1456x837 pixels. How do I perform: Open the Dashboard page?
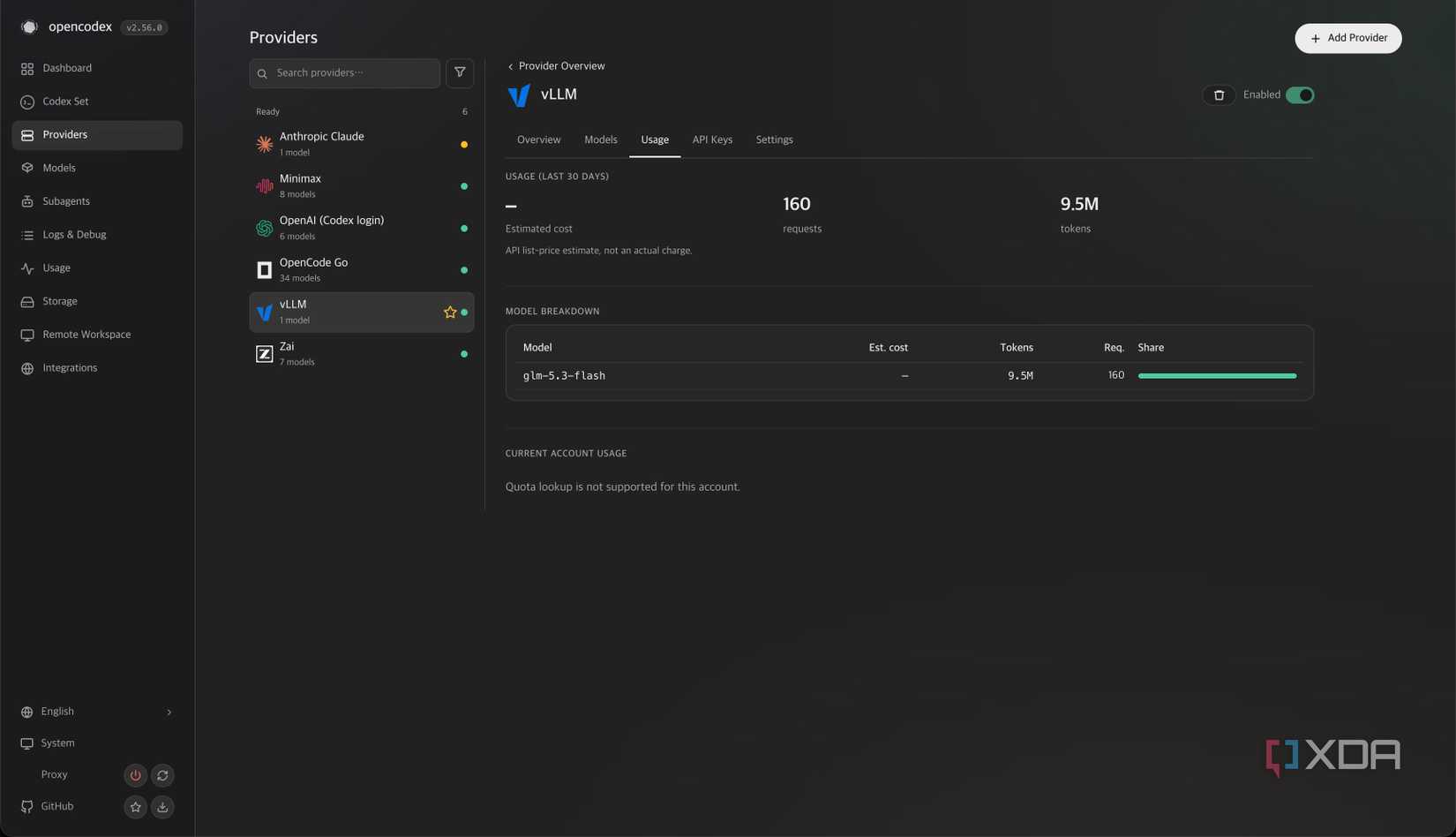coord(97,68)
